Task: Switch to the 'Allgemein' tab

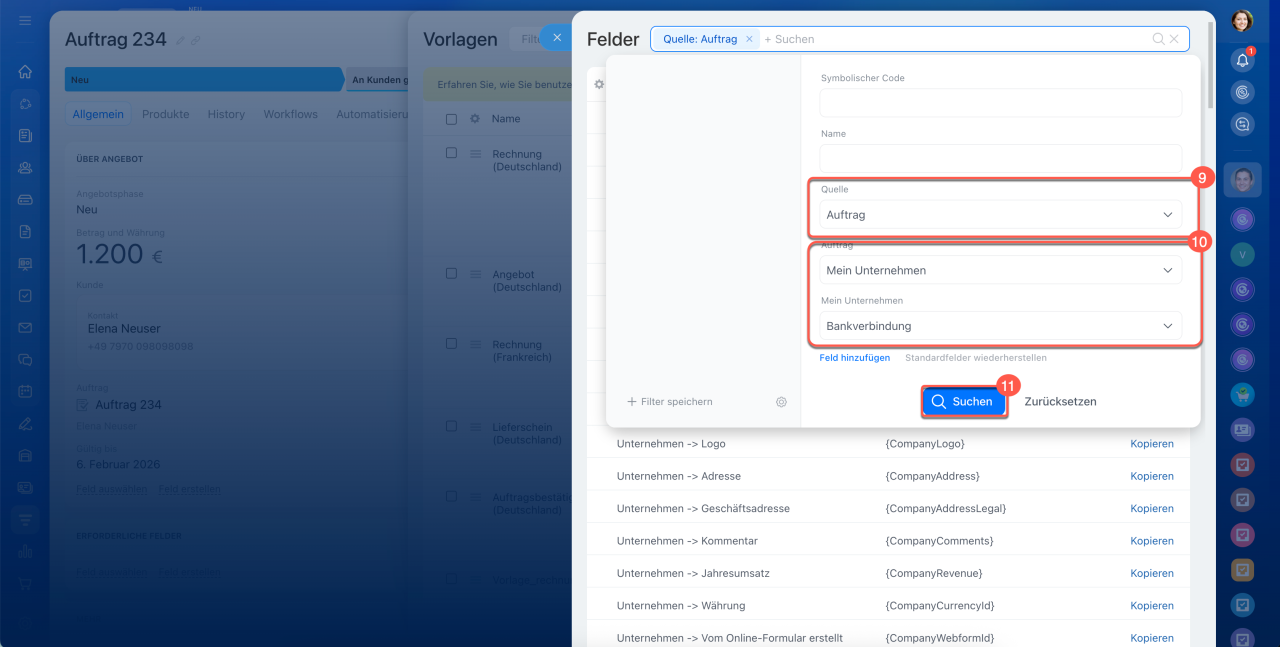Action: click(98, 114)
